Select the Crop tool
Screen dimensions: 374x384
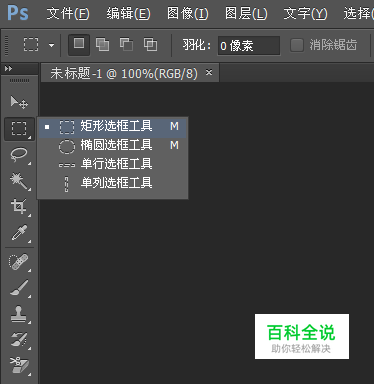coord(19,207)
